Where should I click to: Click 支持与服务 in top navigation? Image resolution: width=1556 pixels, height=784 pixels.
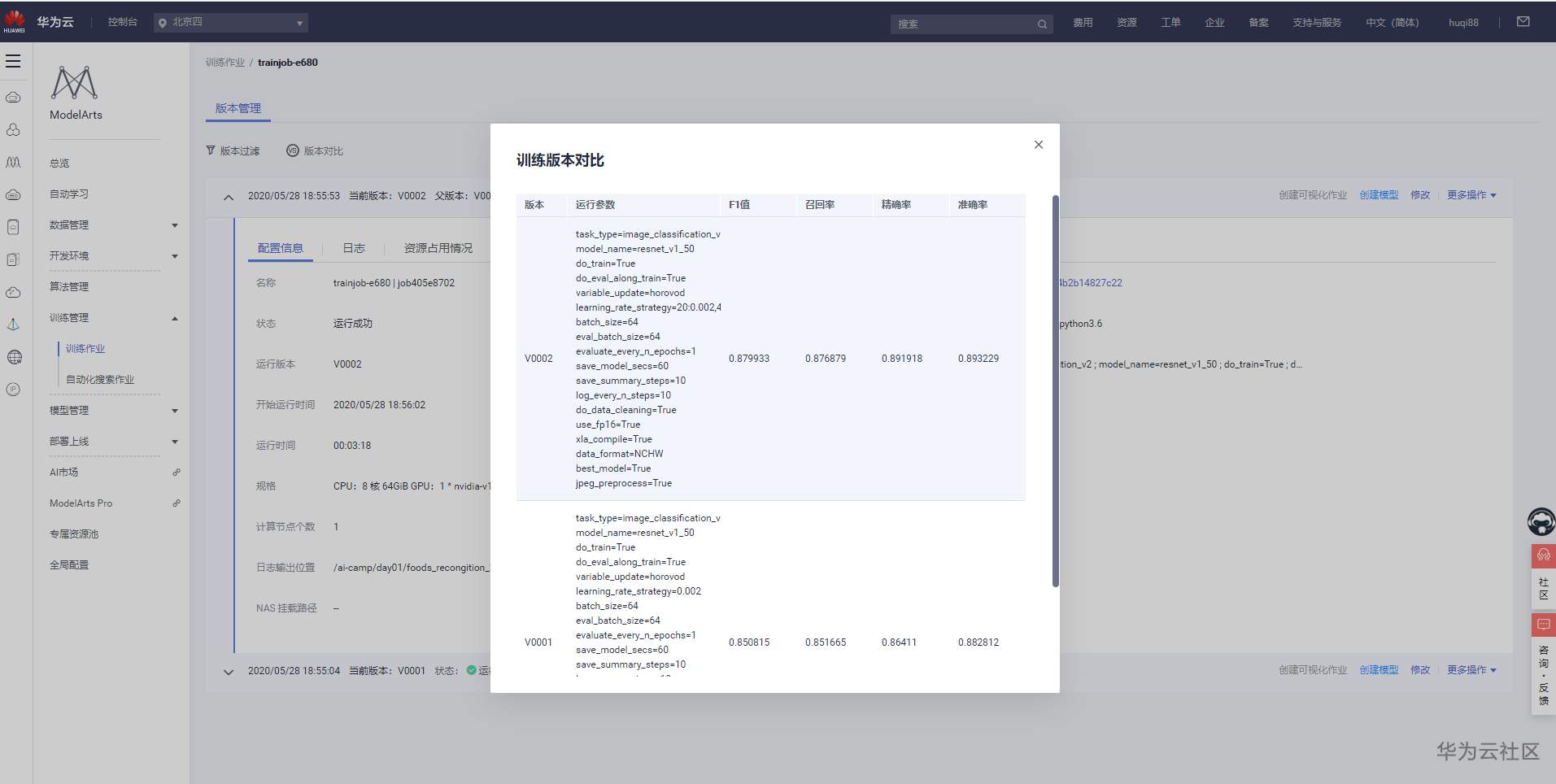[1317, 23]
